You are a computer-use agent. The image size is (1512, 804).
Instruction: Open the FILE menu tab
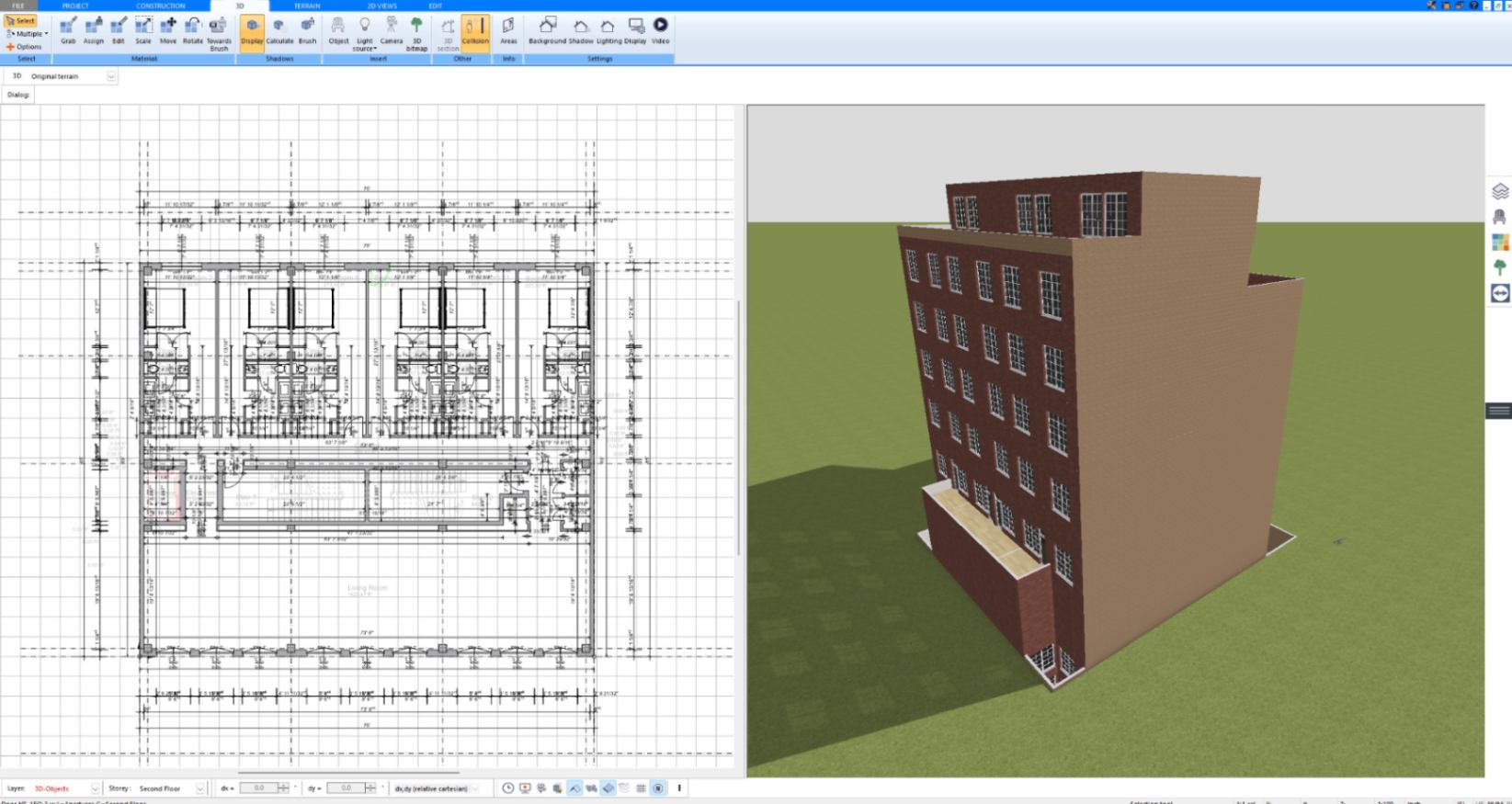[18, 6]
